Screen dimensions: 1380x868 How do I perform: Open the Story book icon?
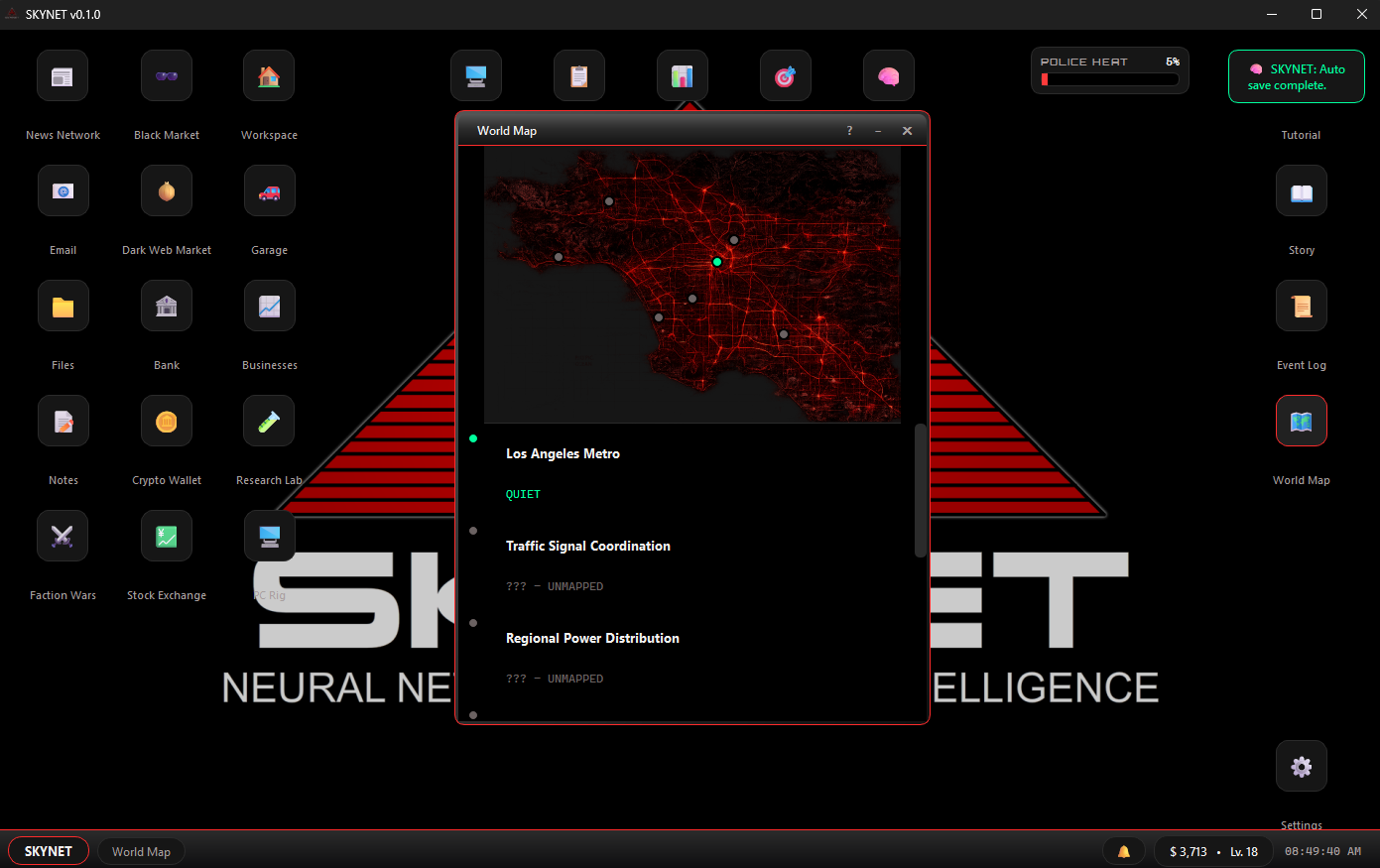pos(1302,191)
